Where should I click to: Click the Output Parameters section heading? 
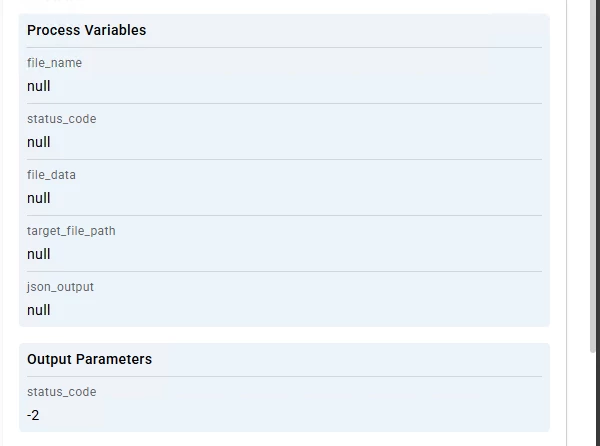point(89,359)
